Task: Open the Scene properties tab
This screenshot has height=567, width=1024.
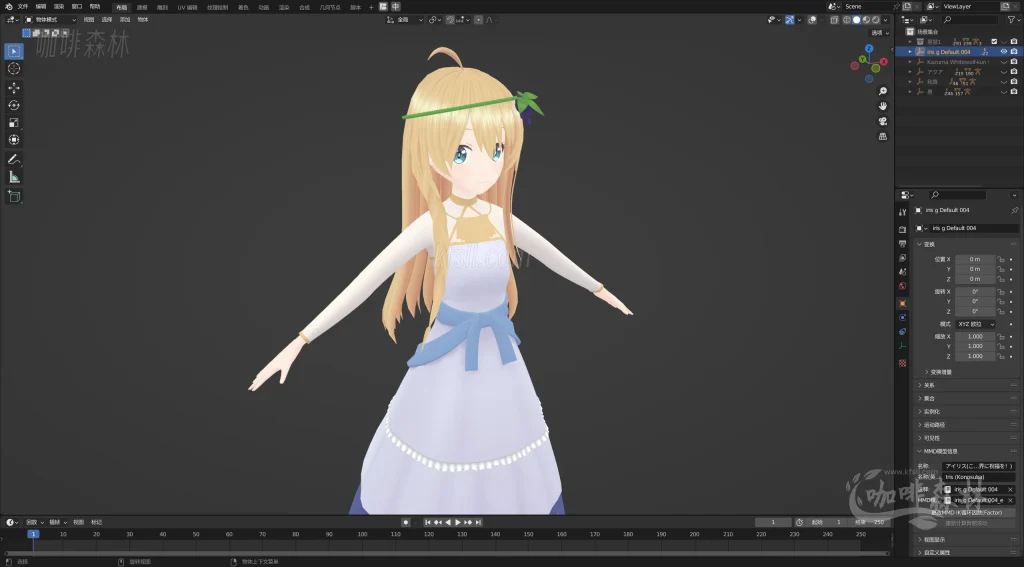Action: (x=903, y=272)
